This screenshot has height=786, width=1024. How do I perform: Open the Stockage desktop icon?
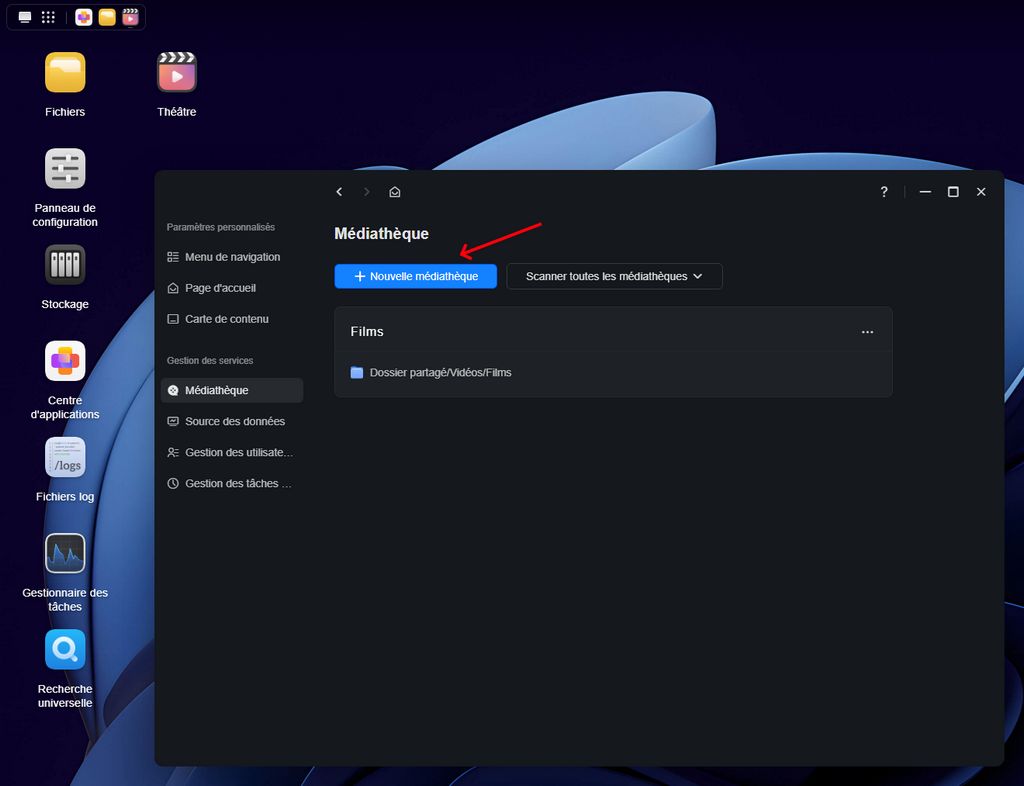(x=65, y=265)
